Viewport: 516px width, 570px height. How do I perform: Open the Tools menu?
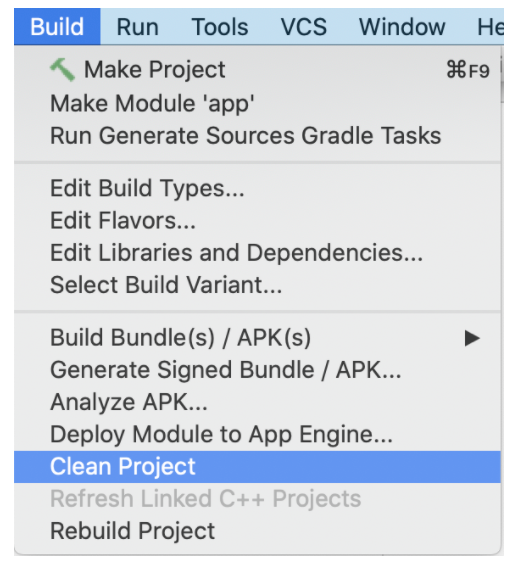point(220,27)
